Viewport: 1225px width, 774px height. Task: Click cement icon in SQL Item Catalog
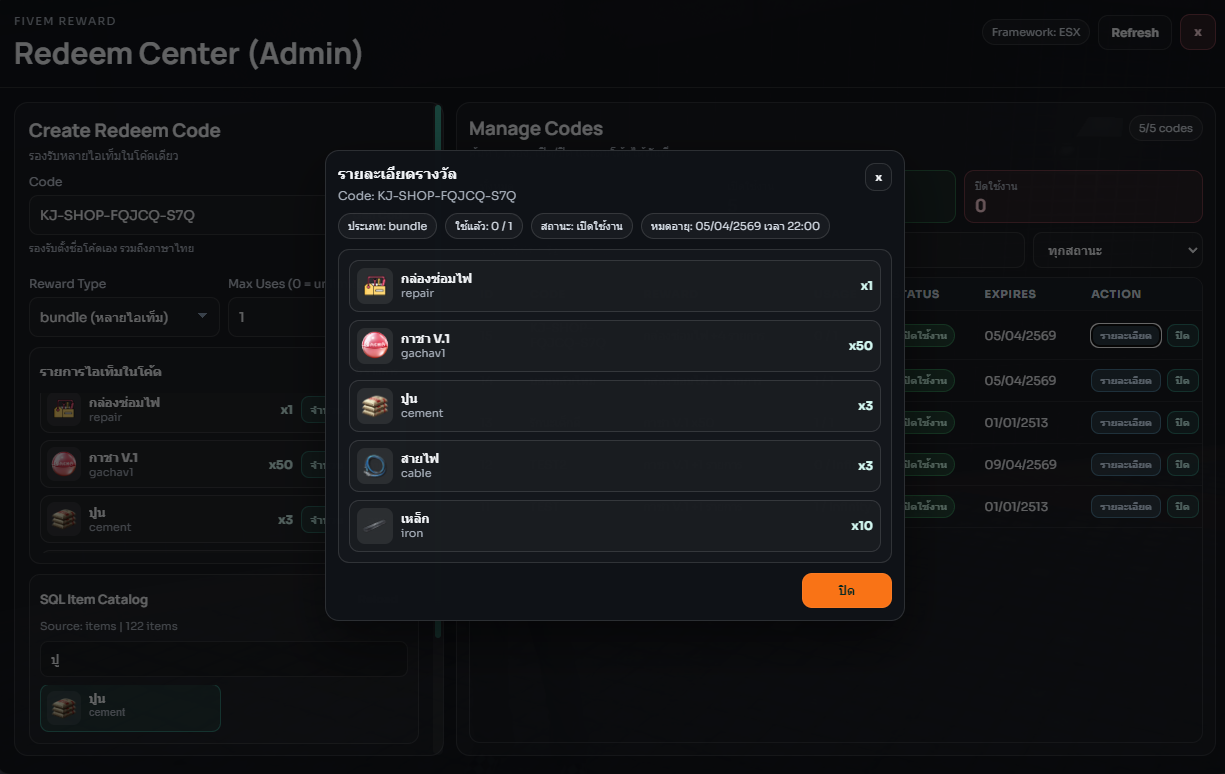[x=64, y=707]
